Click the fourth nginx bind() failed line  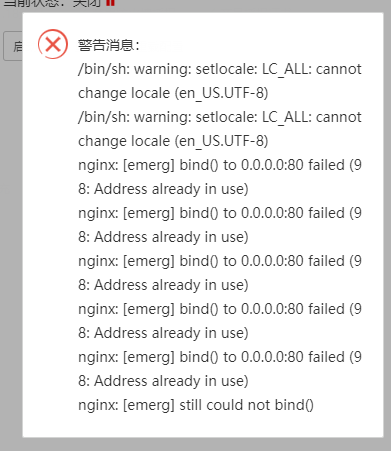click(220, 309)
